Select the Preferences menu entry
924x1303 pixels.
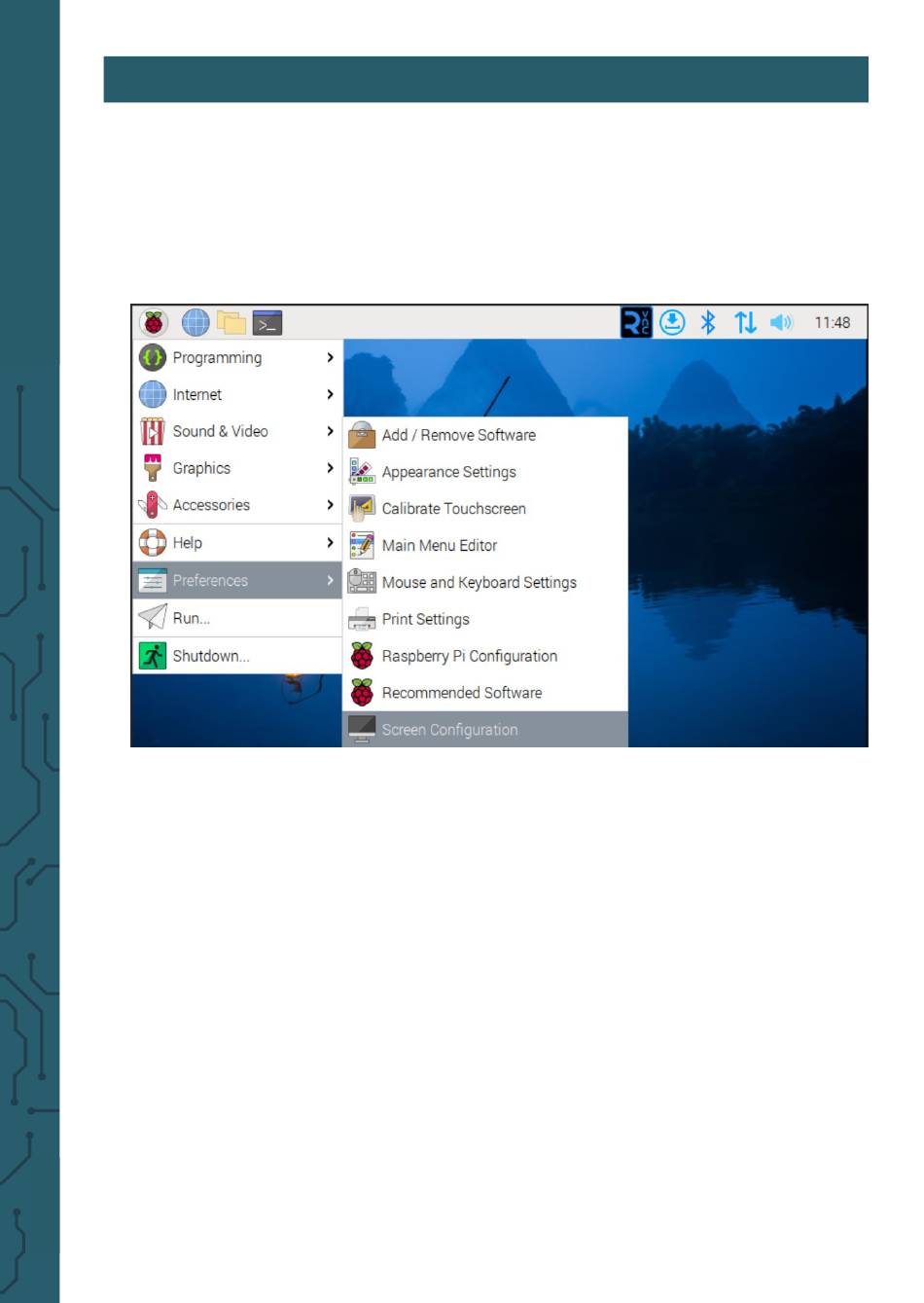(237, 580)
